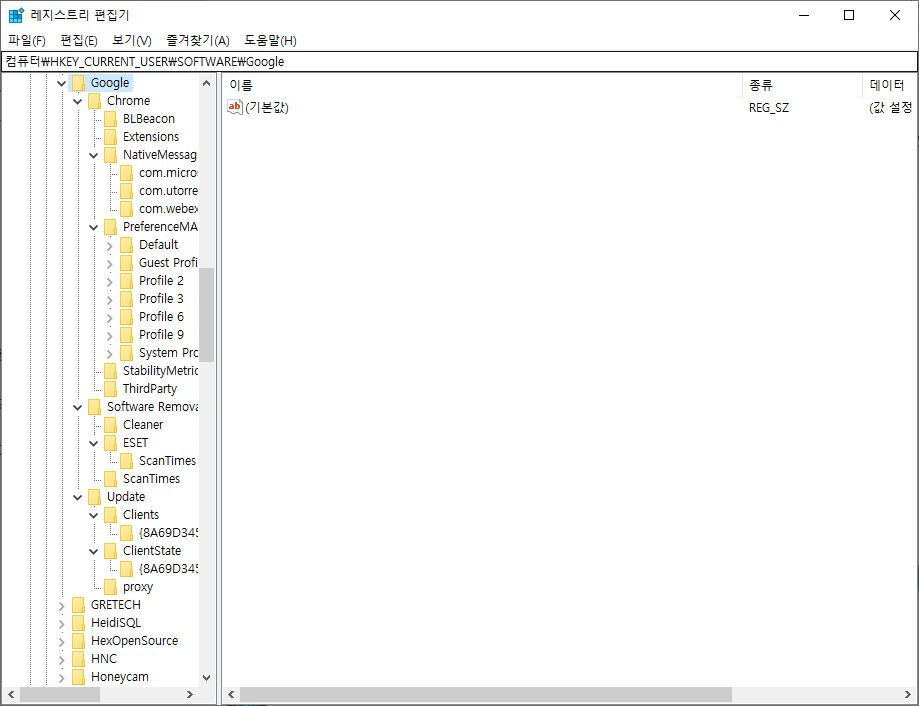Select the BLBeacon folder icon
Viewport: 919px width, 706px height.
(110, 119)
